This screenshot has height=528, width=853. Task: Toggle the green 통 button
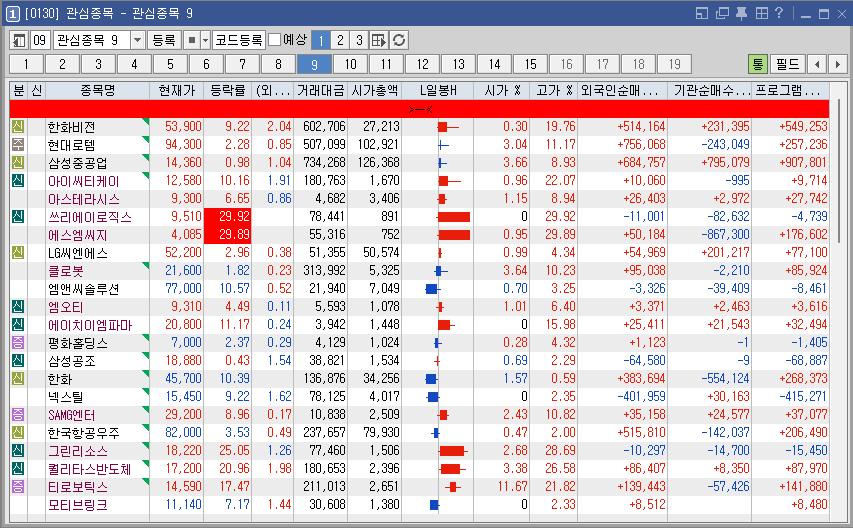click(x=757, y=64)
